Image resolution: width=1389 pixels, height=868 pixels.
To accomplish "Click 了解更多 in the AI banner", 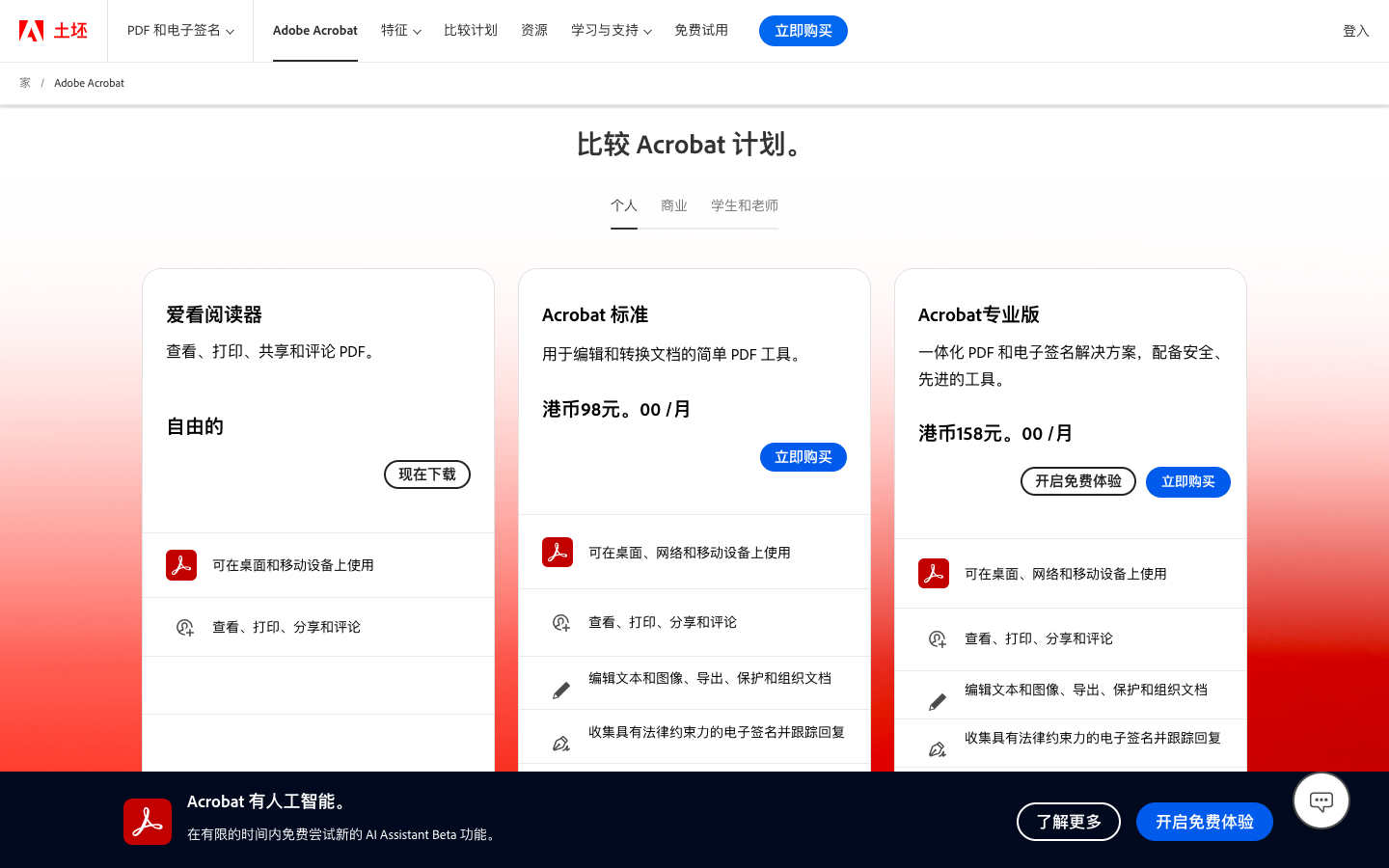I will [x=1068, y=821].
